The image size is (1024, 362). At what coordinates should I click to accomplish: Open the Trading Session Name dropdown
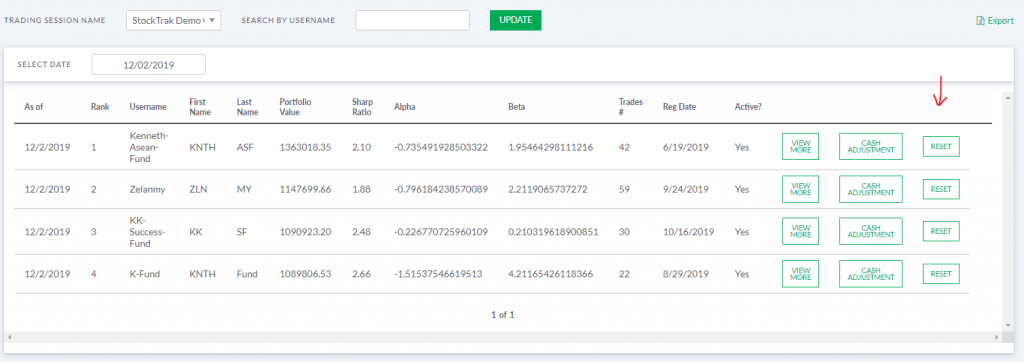click(174, 20)
